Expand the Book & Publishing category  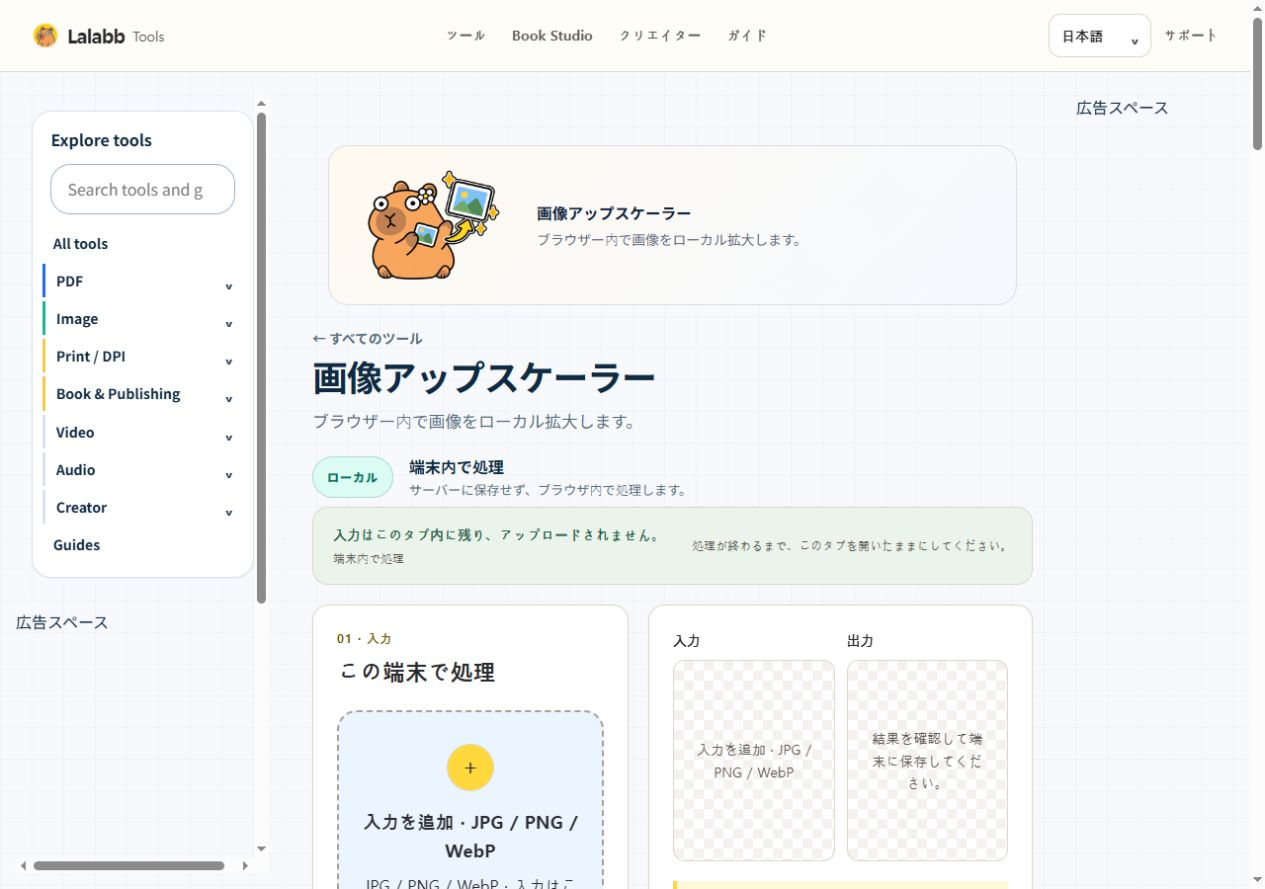[143, 394]
